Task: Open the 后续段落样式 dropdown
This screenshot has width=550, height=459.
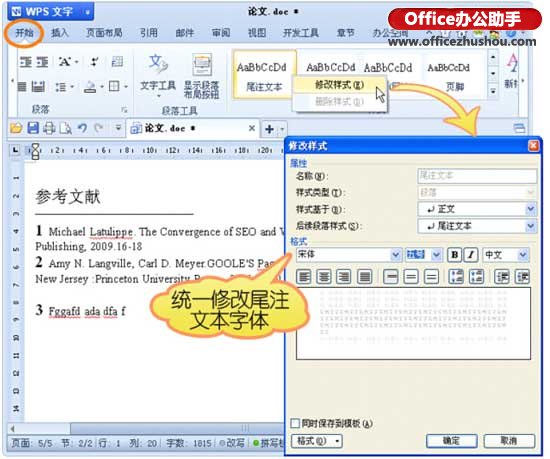Action: click(530, 226)
